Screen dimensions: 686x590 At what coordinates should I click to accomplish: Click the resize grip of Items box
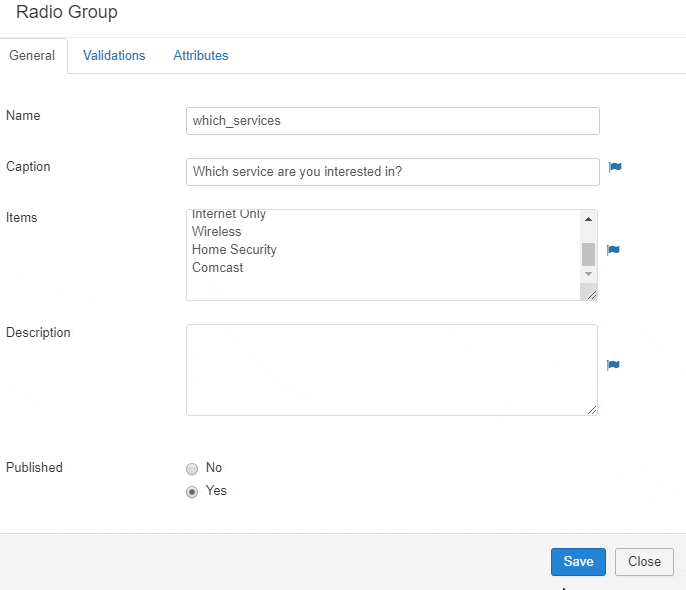(592, 295)
